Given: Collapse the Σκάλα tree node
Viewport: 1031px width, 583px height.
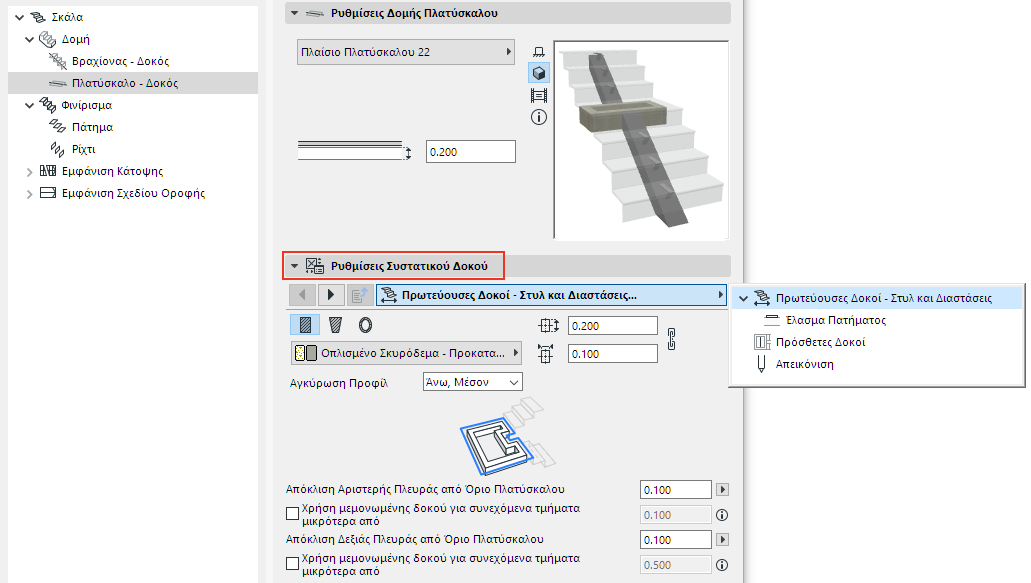Looking at the screenshot, I should (x=20, y=18).
